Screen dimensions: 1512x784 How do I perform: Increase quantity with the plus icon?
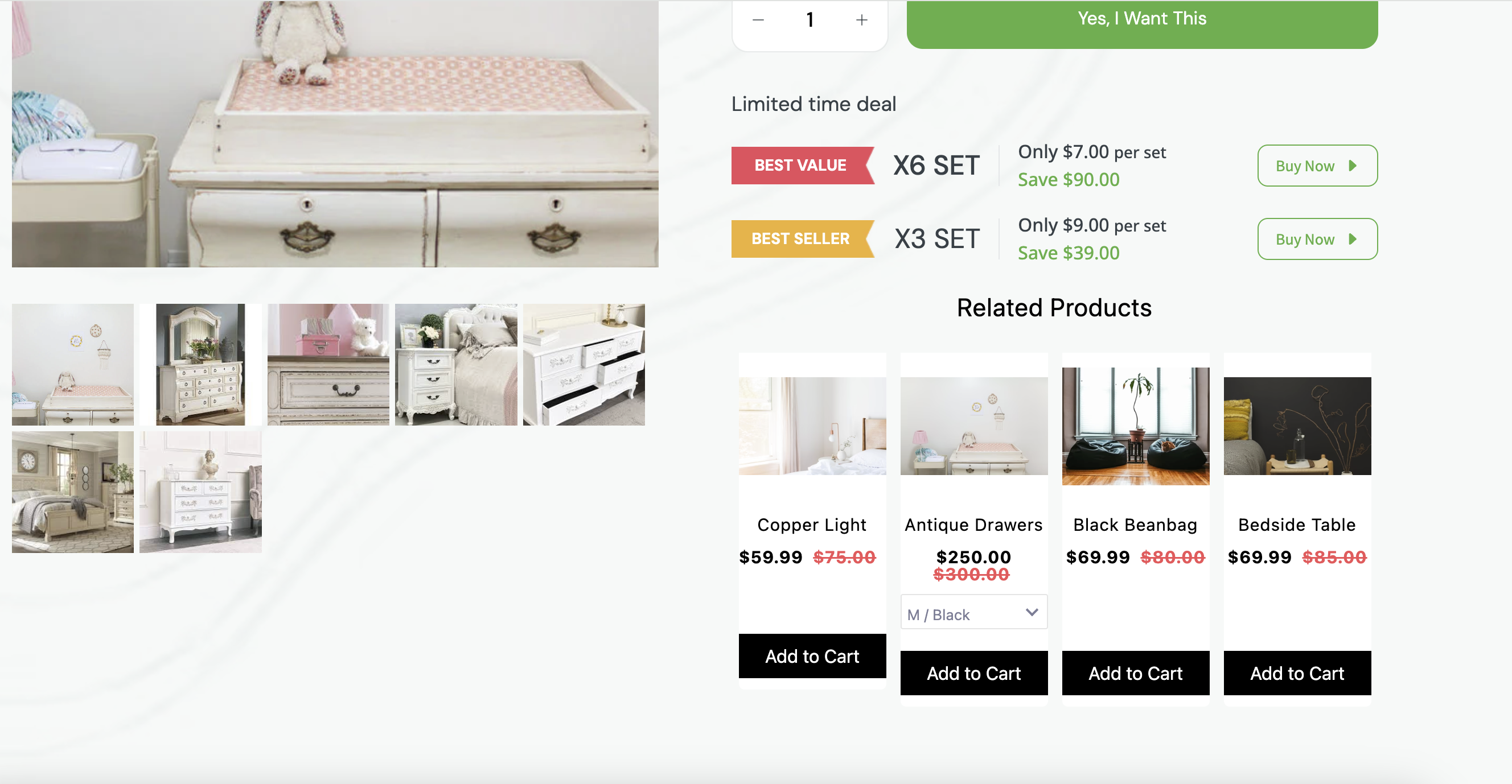[861, 20]
